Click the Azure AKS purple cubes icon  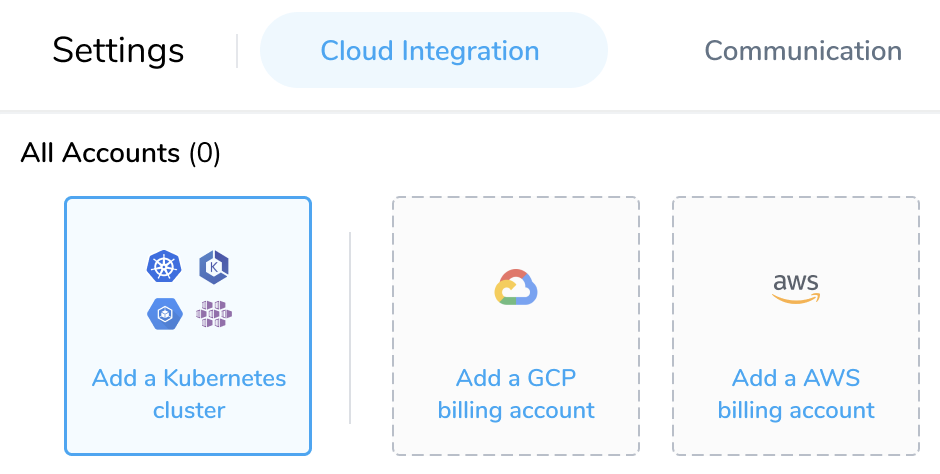pyautogui.click(x=214, y=314)
